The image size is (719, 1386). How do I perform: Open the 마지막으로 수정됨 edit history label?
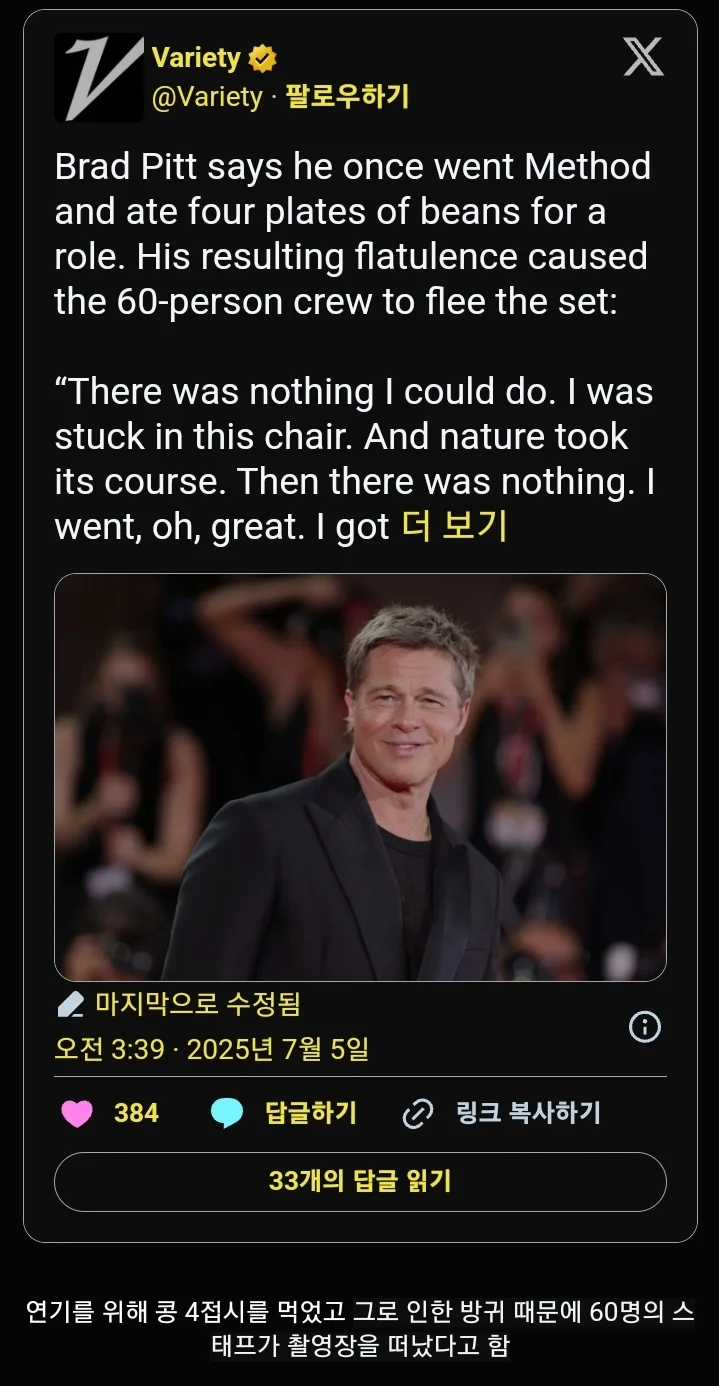coord(198,1003)
